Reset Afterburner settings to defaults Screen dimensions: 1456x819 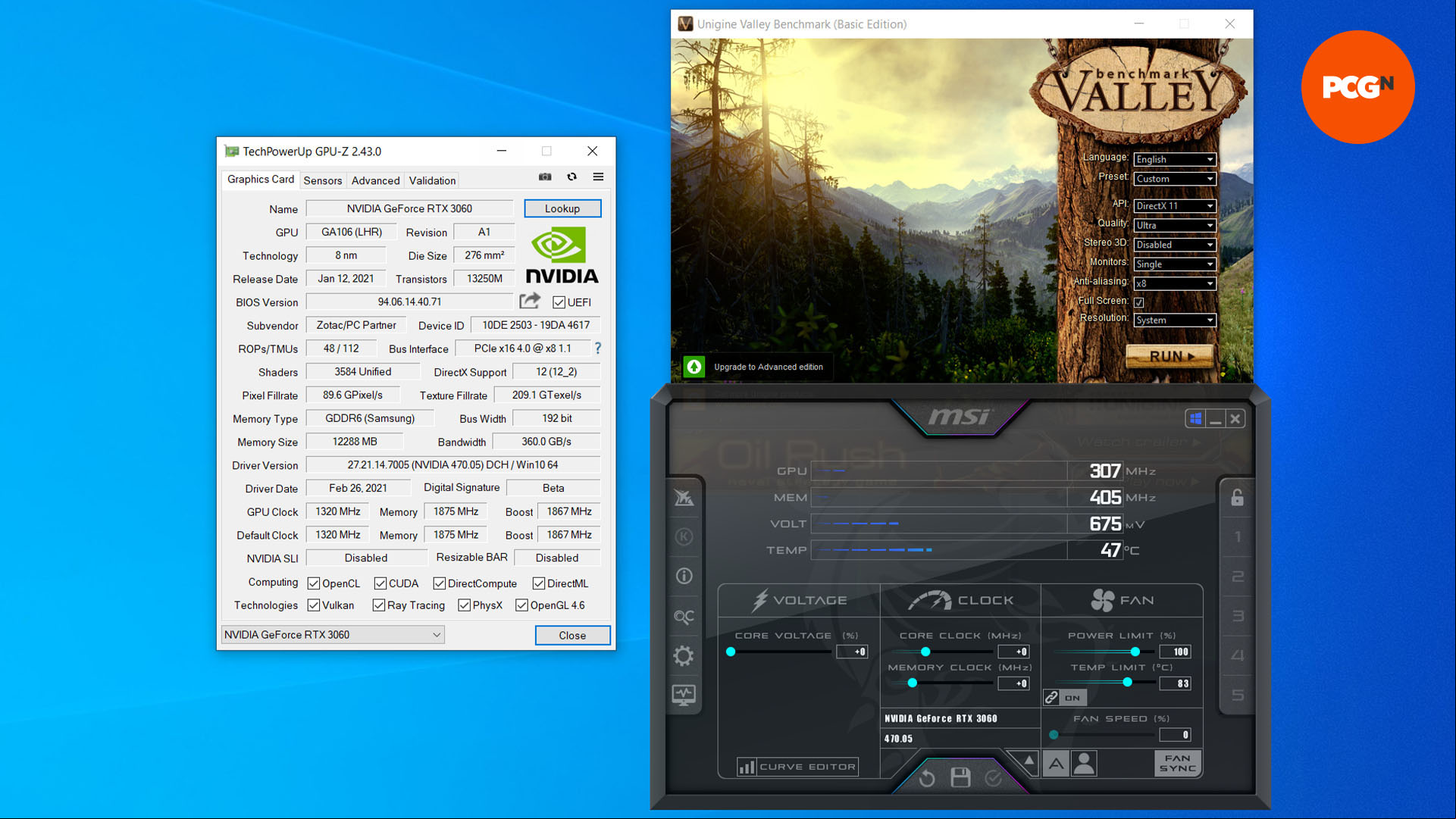pos(927,778)
